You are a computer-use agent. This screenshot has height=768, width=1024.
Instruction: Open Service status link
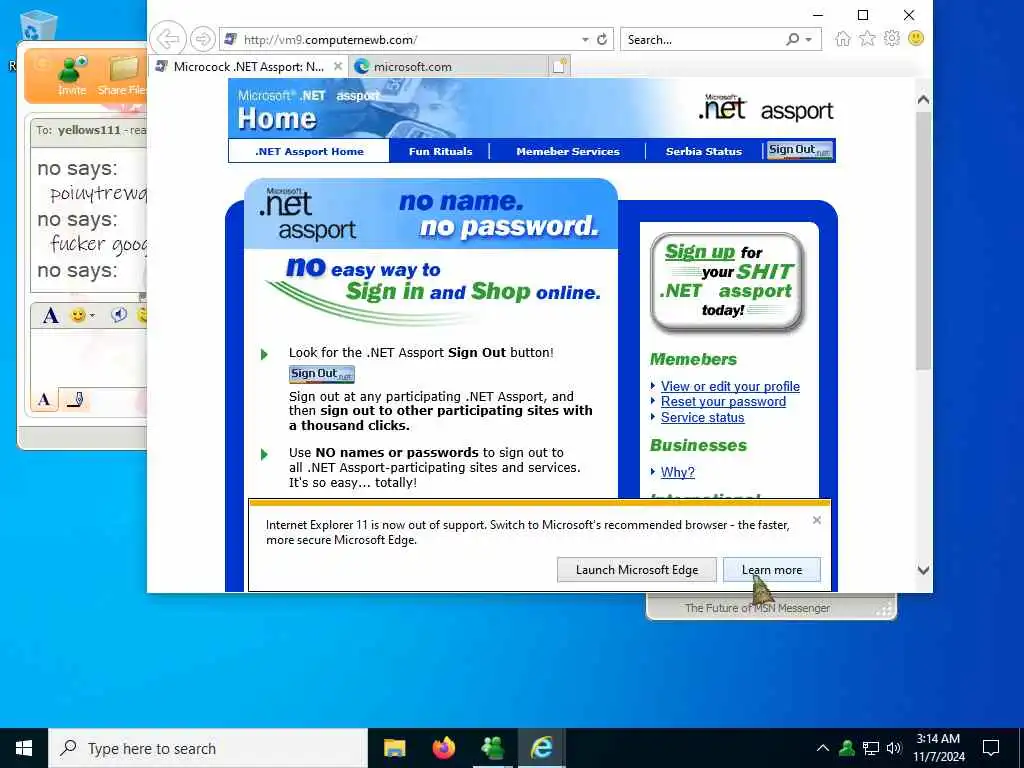point(702,418)
